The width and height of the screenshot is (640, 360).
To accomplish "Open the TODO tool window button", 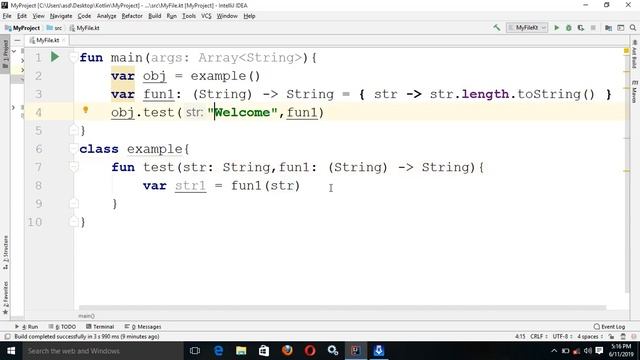I will point(62,327).
